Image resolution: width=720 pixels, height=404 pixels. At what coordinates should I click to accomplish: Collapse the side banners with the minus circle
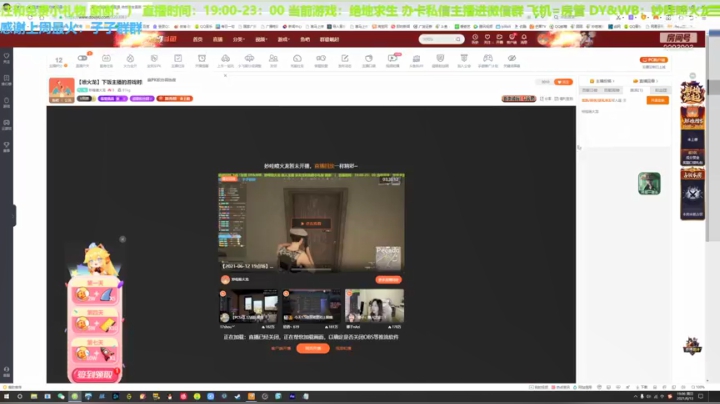692,76
